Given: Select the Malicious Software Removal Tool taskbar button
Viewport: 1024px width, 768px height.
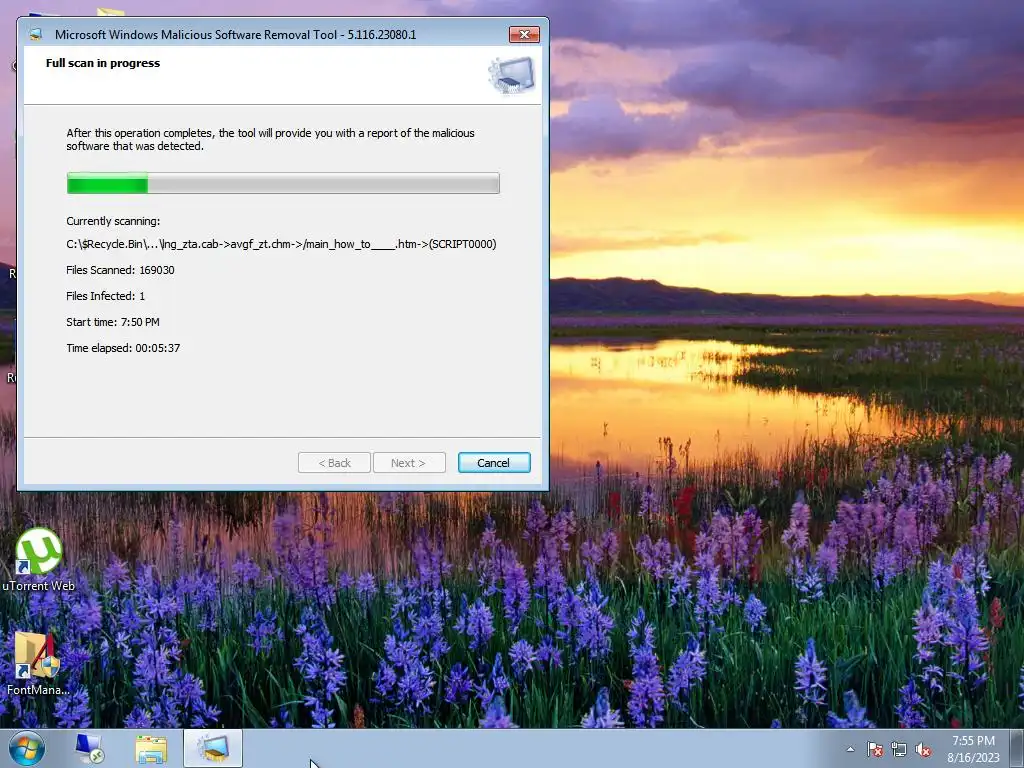Looking at the screenshot, I should [213, 748].
